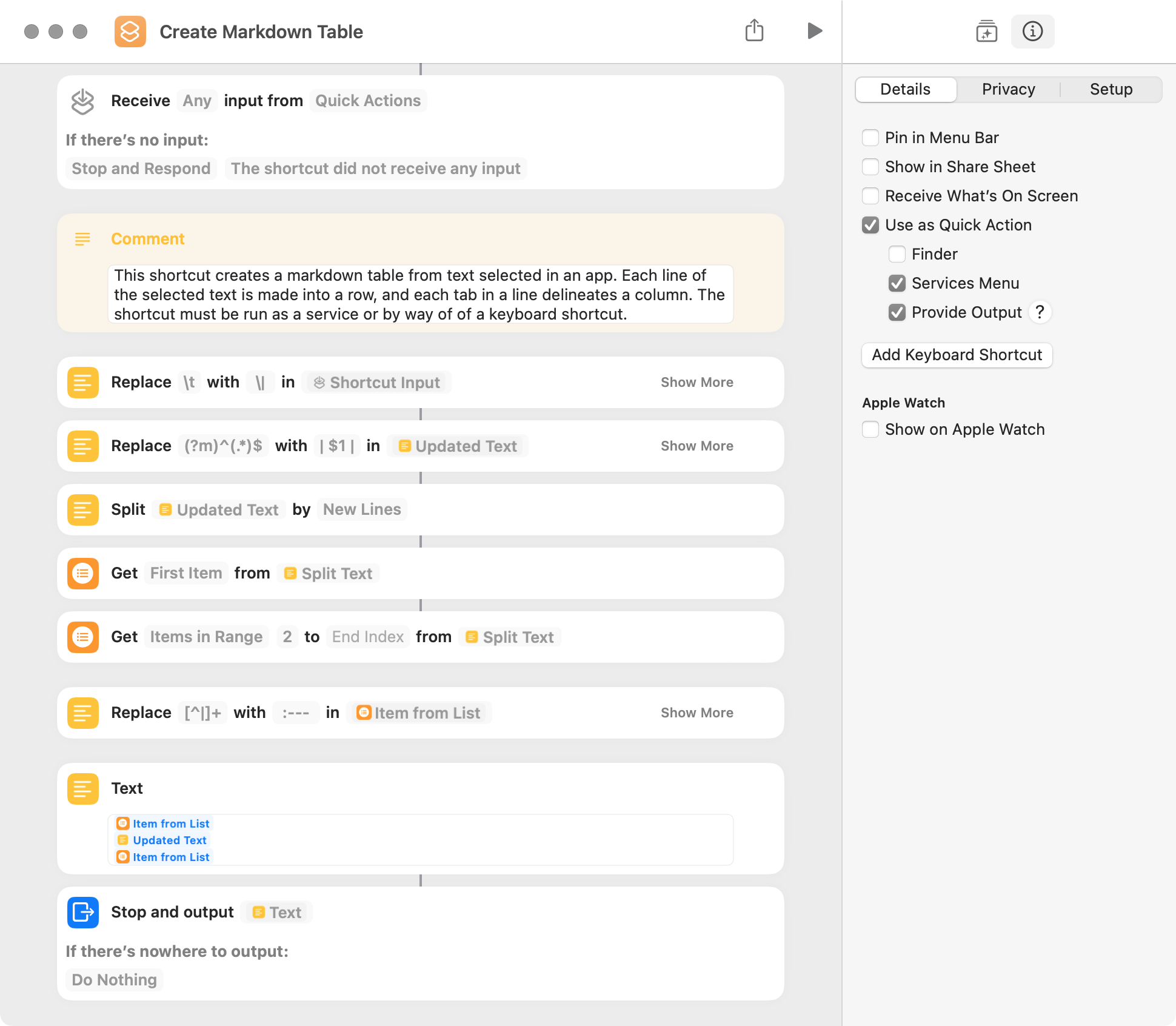The height and width of the screenshot is (1026, 1176).
Task: Click Item from List variable in Replace action
Action: click(418, 712)
